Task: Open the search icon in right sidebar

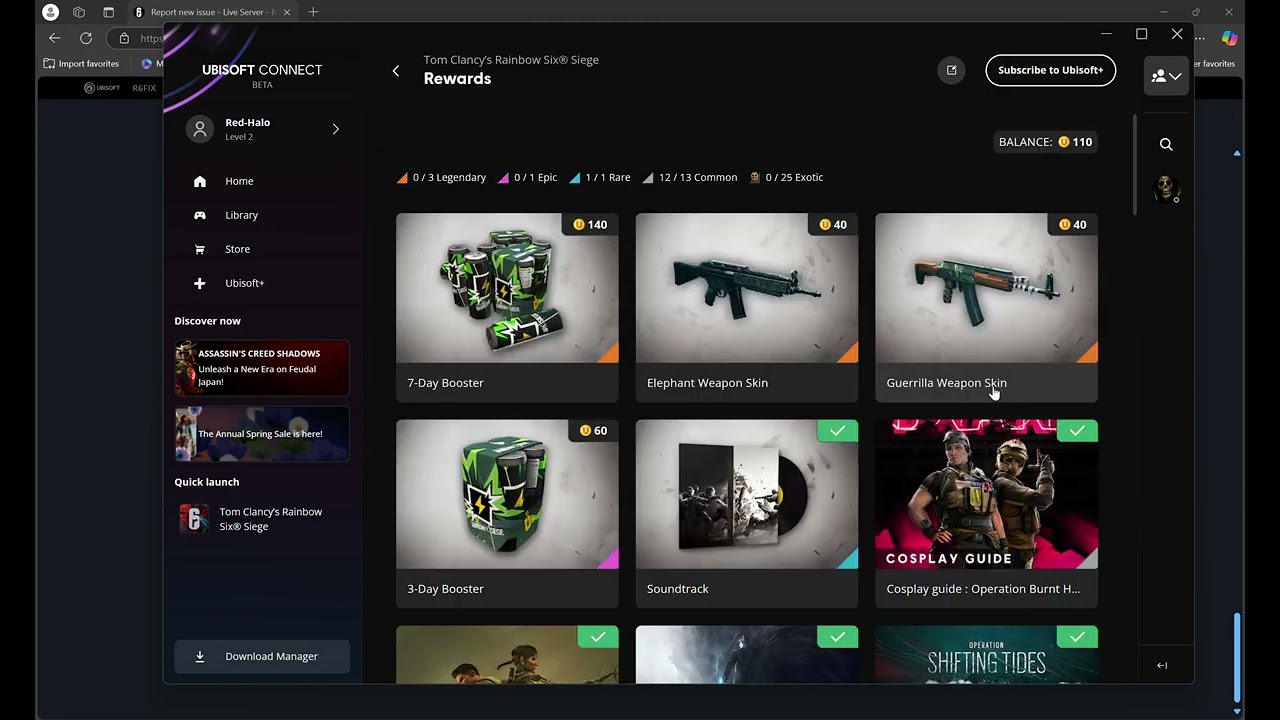Action: (x=1166, y=144)
